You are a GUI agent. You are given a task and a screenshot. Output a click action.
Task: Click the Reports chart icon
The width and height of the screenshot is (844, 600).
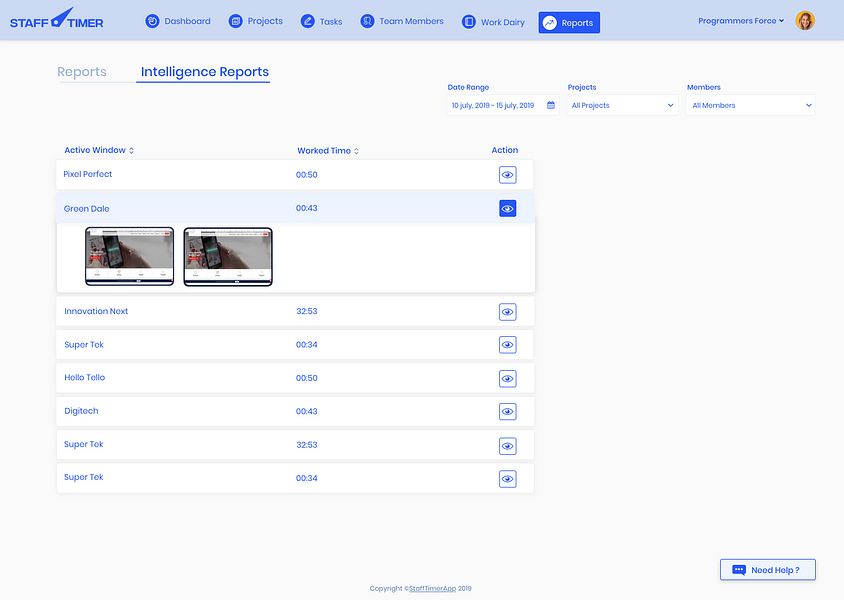pyautogui.click(x=549, y=23)
